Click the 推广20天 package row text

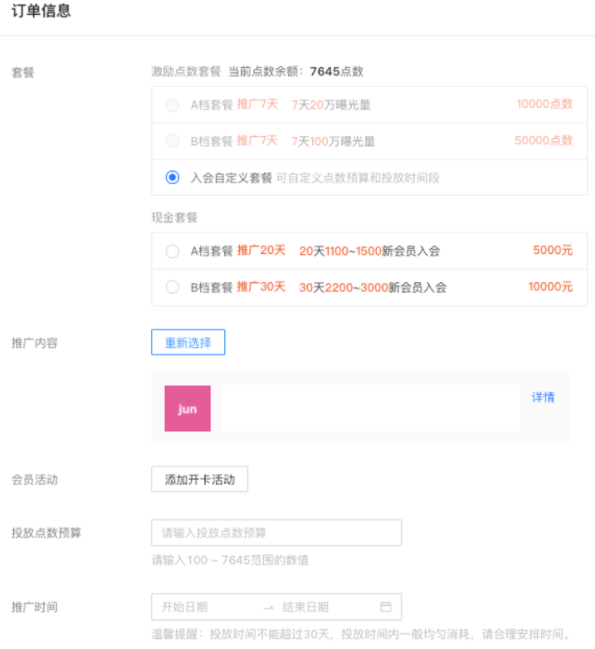[x=261, y=250]
